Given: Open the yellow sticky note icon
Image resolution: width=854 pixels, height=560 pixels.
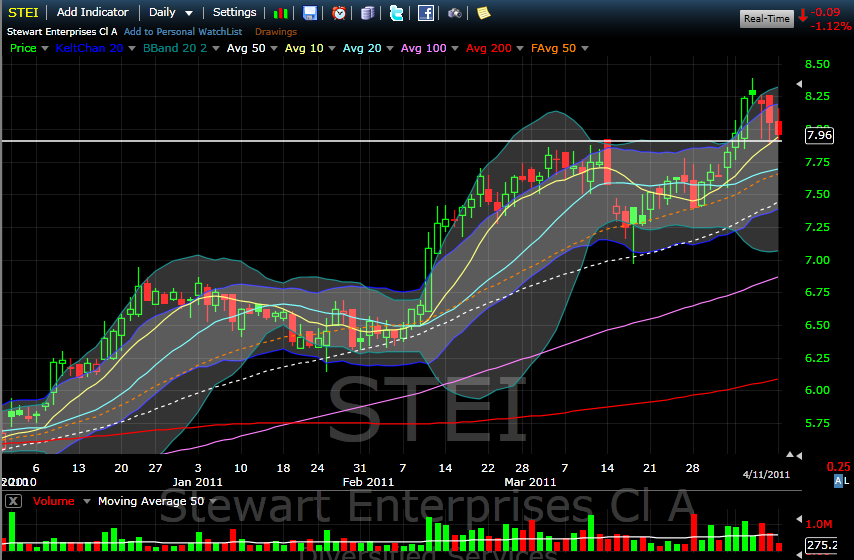Looking at the screenshot, I should [x=483, y=13].
